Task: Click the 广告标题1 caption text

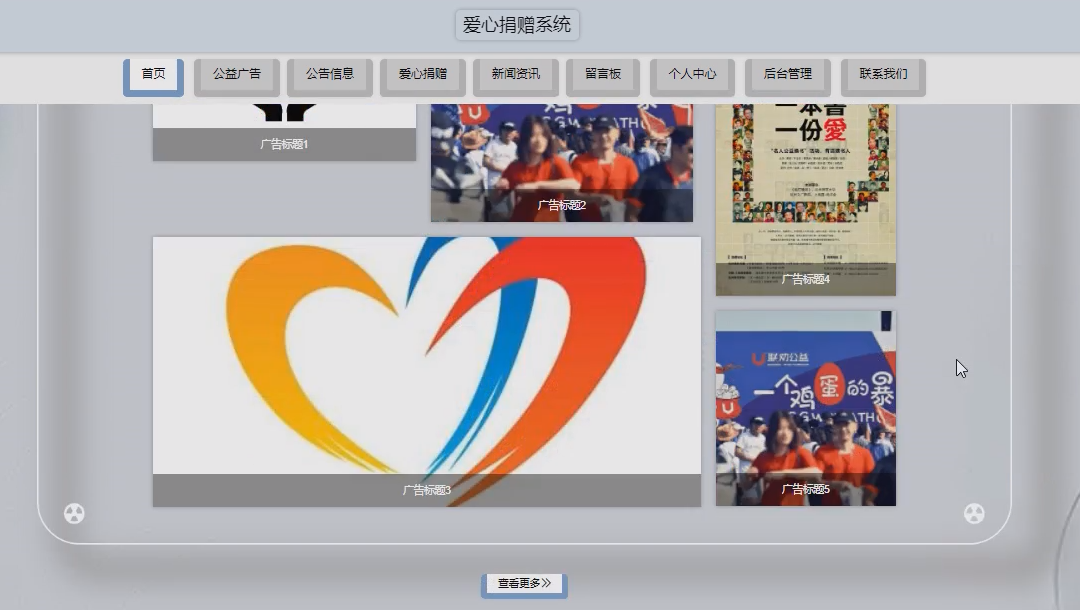Action: point(284,145)
